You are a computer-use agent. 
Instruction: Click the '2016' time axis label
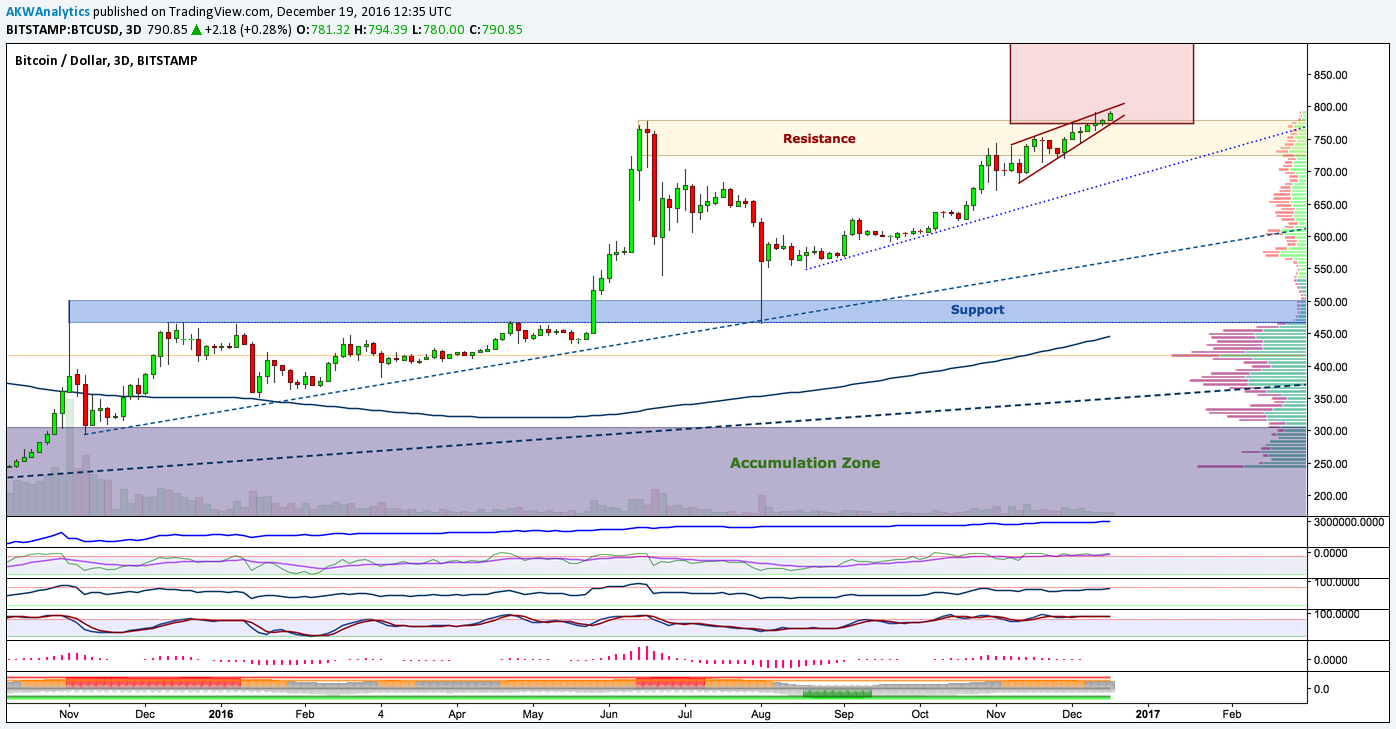pyautogui.click(x=221, y=715)
